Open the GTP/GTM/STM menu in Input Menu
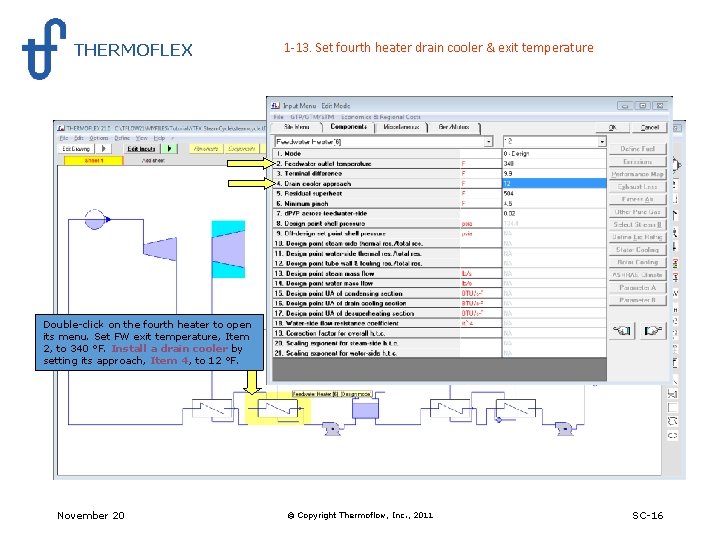The image size is (720, 540). tap(312, 117)
